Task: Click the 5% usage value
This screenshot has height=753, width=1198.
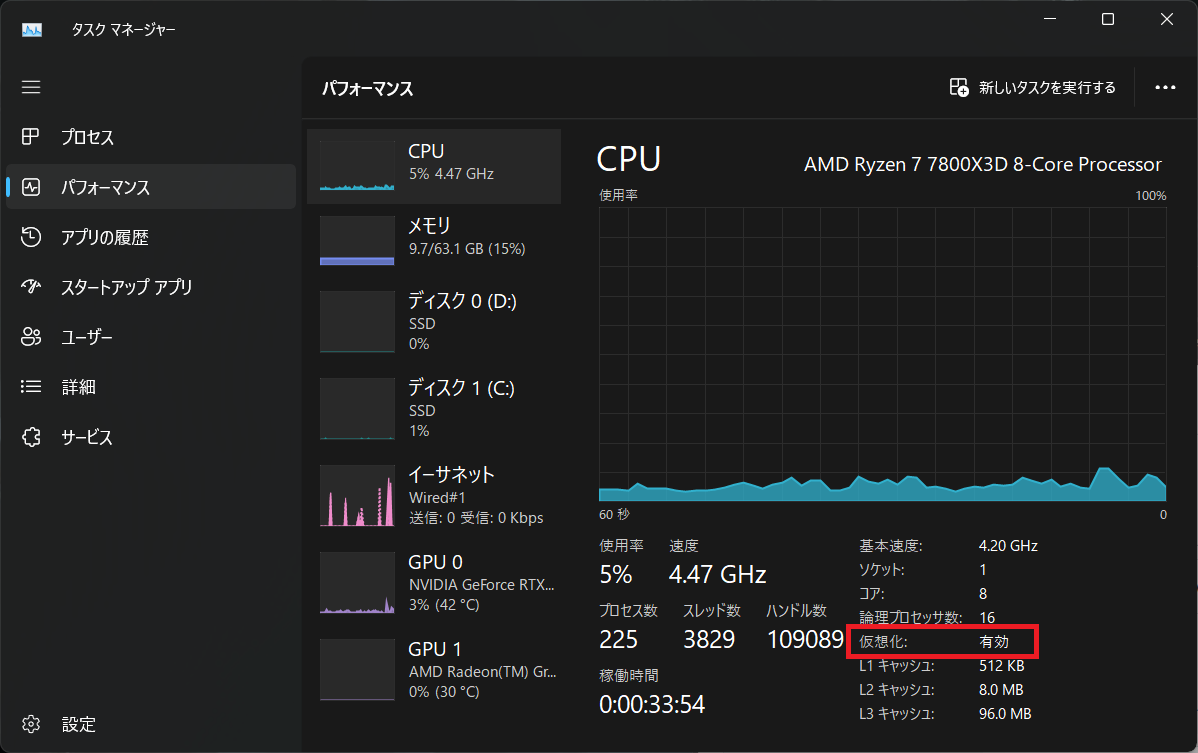Action: coord(616,574)
